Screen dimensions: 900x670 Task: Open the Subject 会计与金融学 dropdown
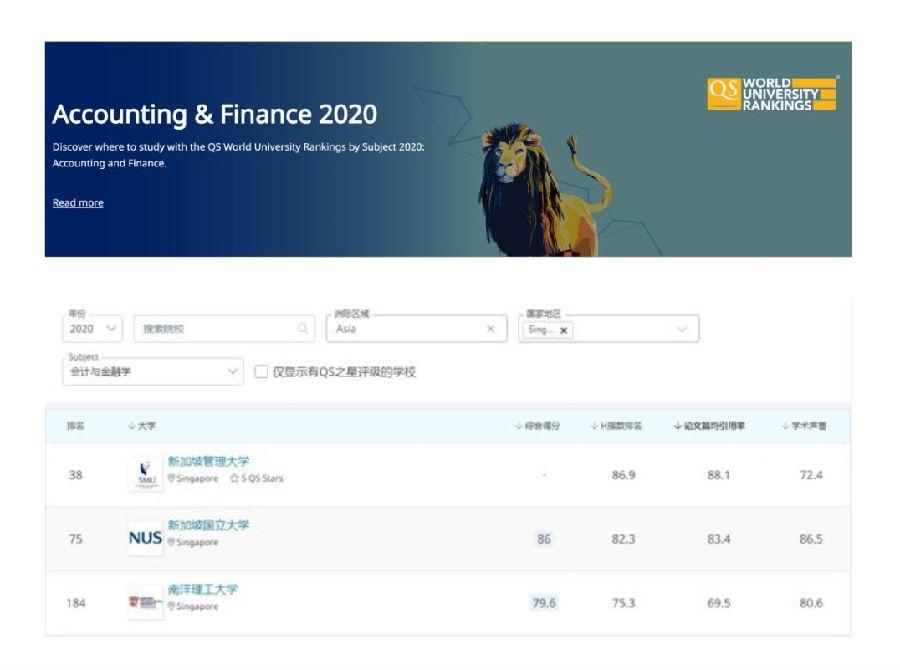click(x=153, y=371)
